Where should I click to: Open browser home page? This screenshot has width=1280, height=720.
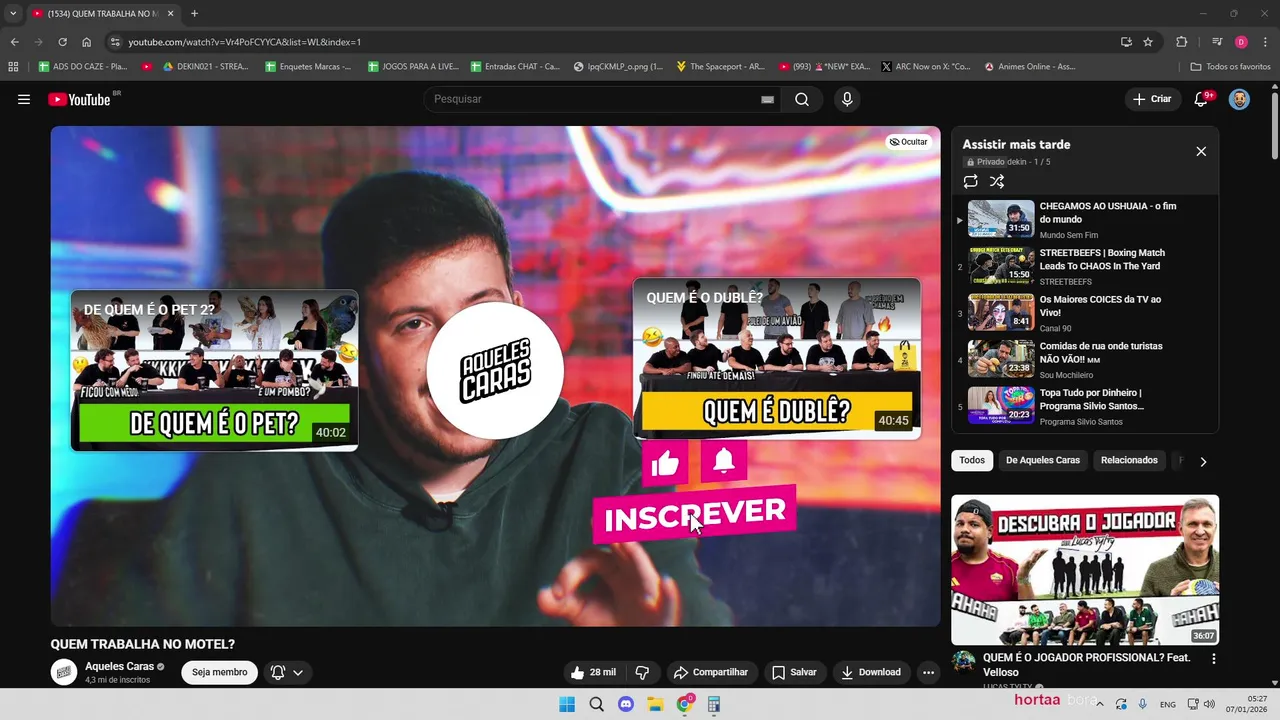87,42
